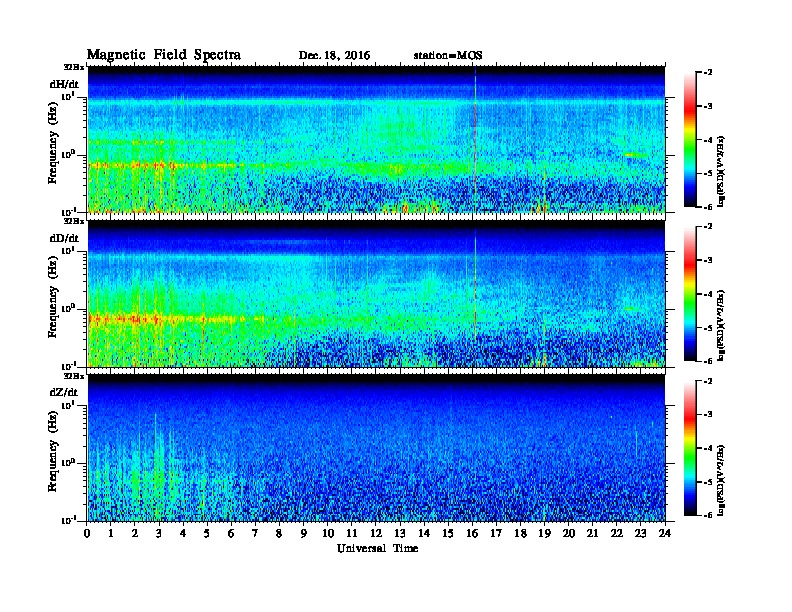Screen dimensions: 792x612
Task: Click hour 19 tick label on time axis
Action: 544,534
